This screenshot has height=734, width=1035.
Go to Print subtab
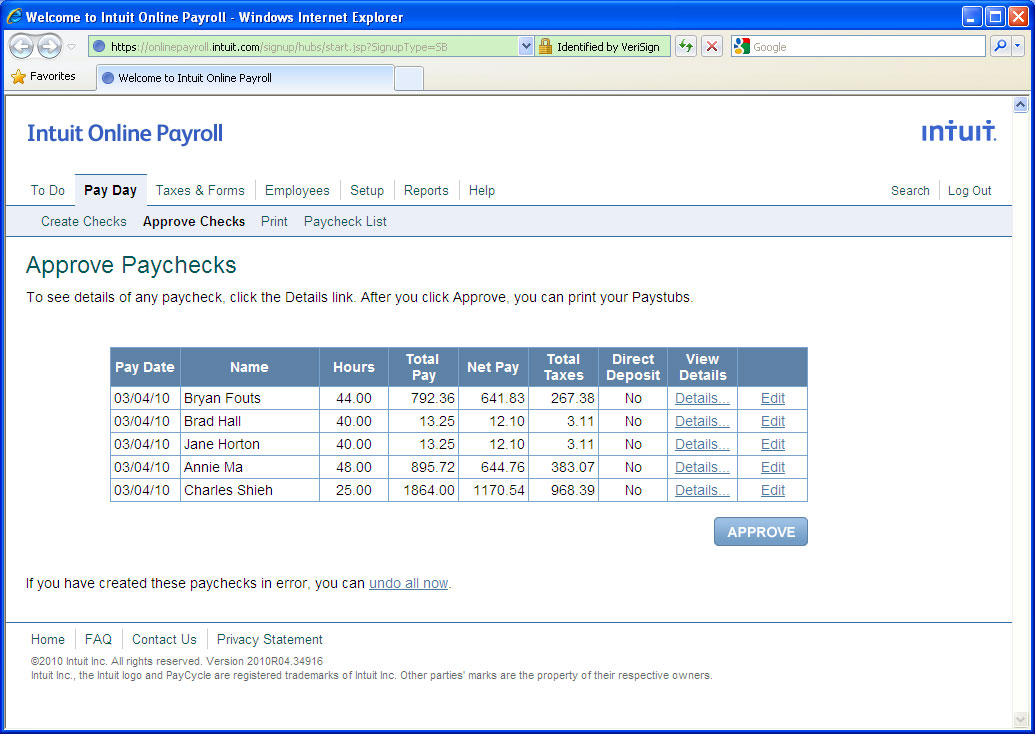pyautogui.click(x=274, y=221)
